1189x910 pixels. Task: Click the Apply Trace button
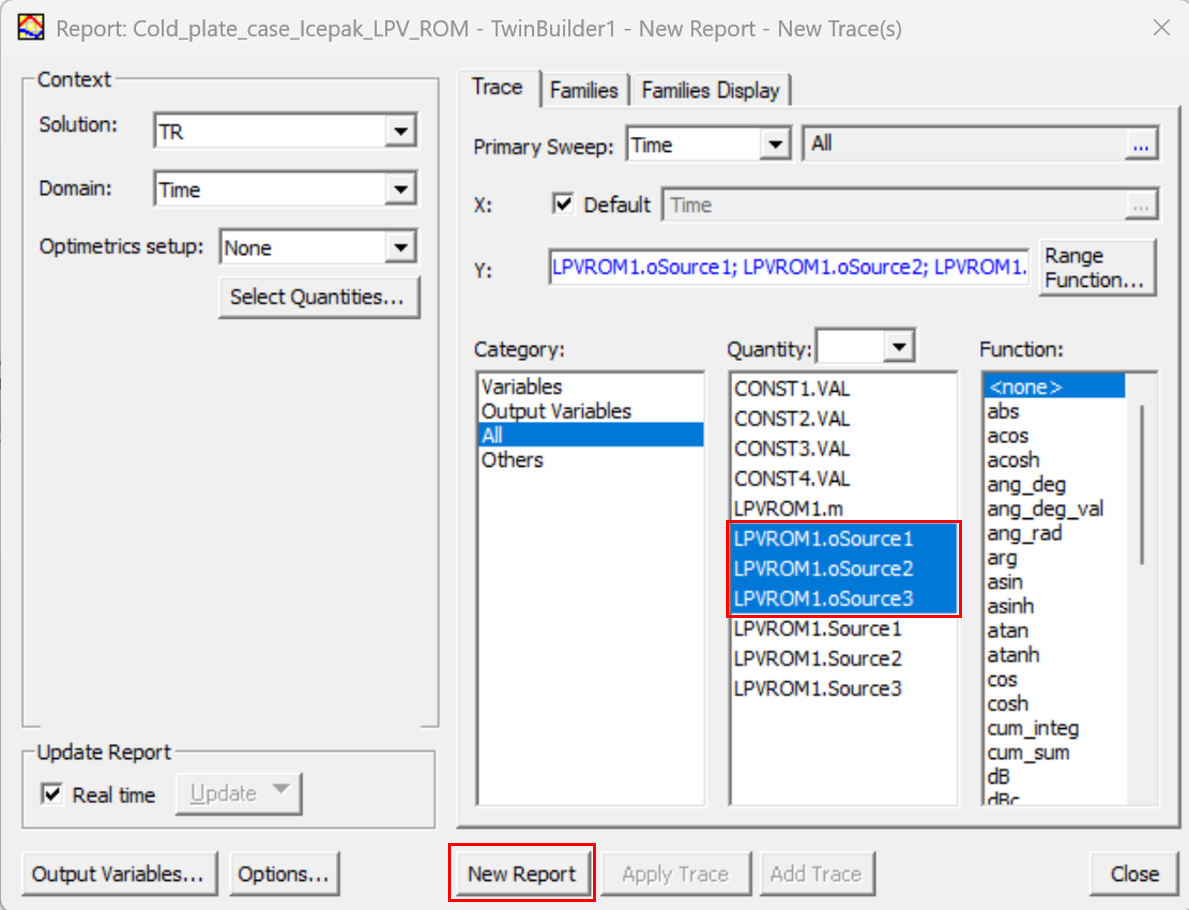[675, 874]
